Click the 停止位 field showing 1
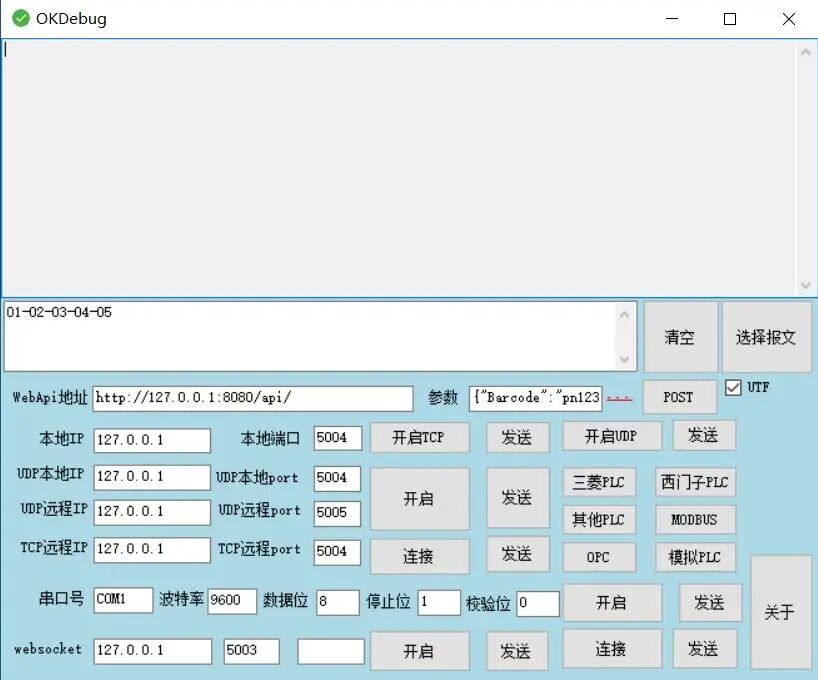 tap(439, 602)
